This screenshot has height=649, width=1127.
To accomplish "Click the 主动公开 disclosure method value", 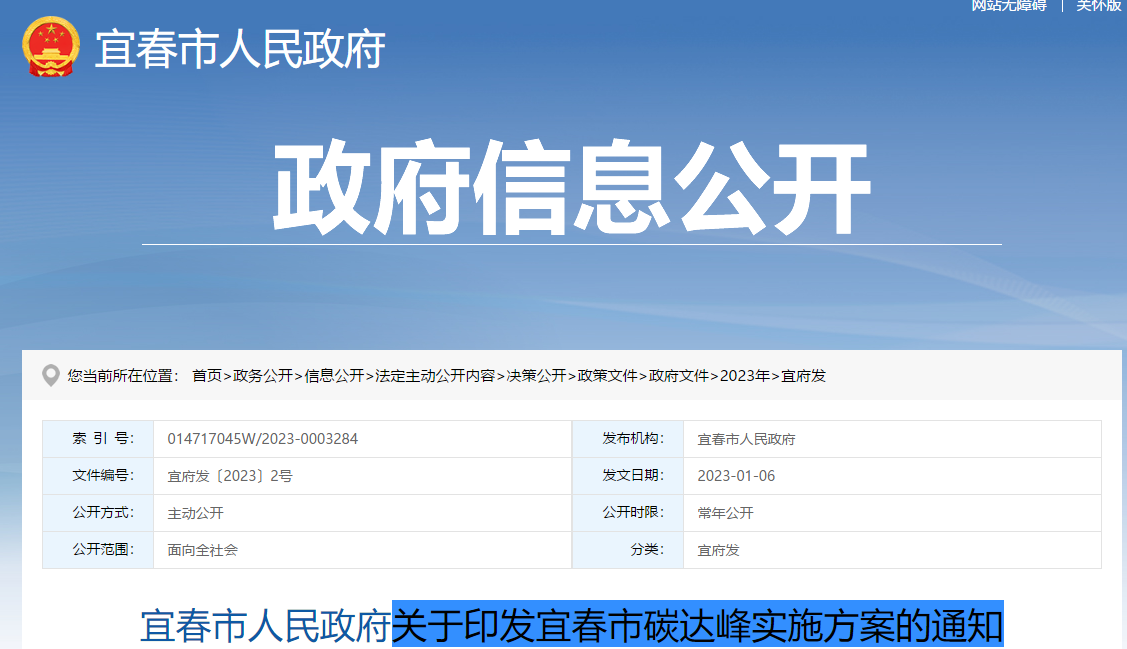I will coord(196,512).
